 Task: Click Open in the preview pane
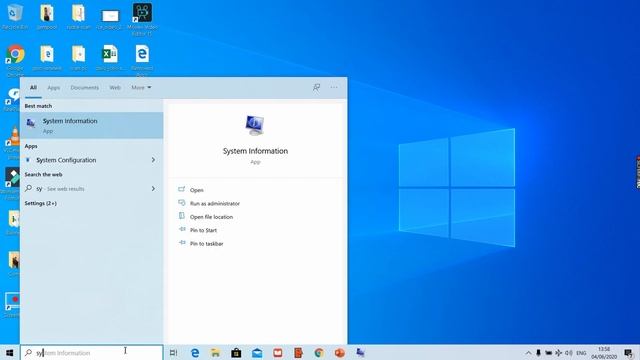[x=197, y=190]
